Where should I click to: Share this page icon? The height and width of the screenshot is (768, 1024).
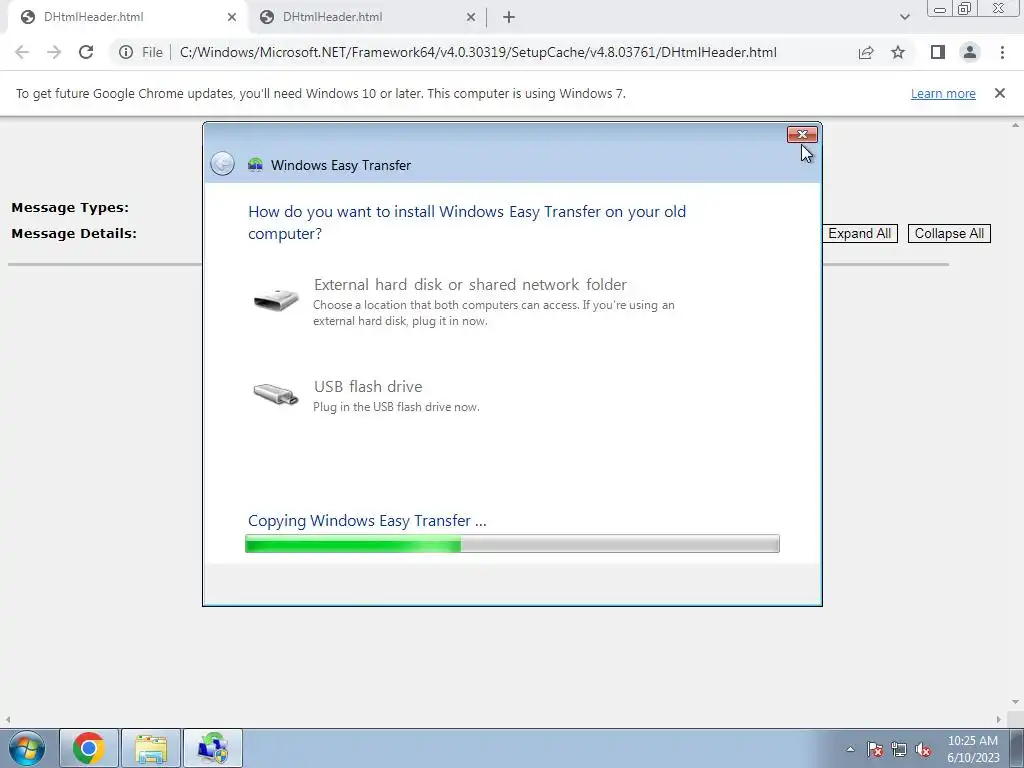(866, 52)
